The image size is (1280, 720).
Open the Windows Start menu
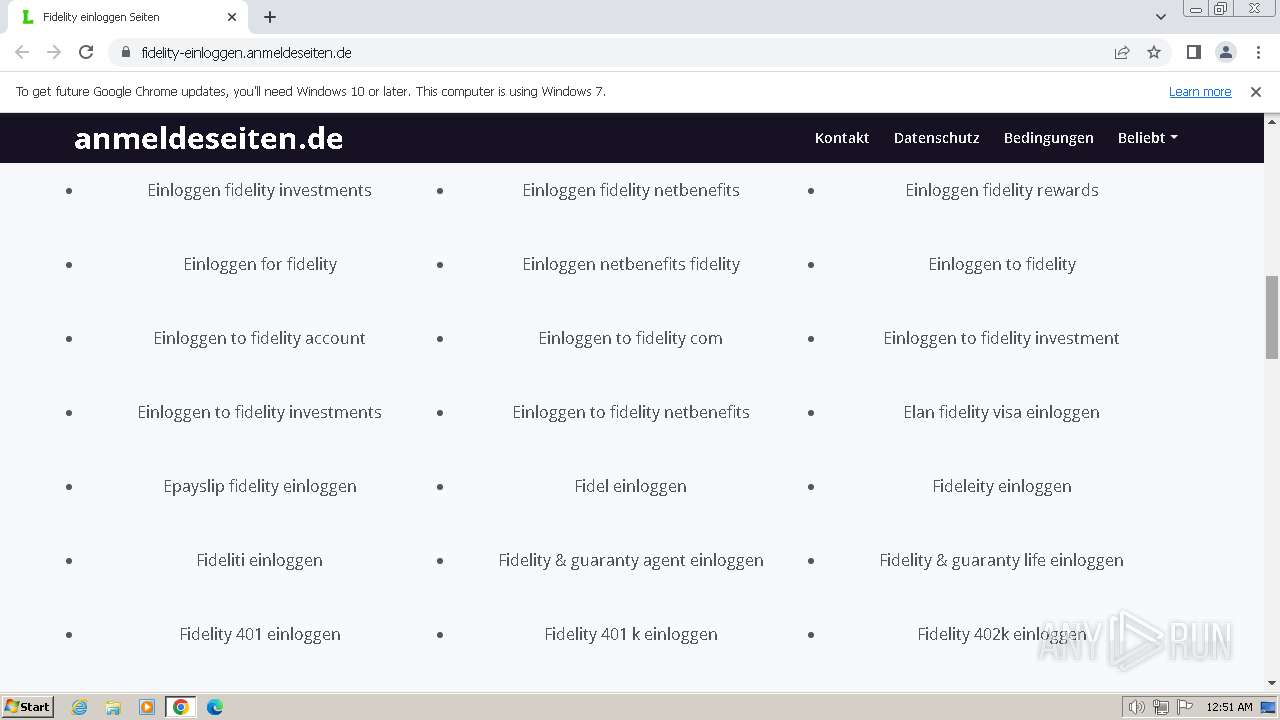(x=27, y=707)
